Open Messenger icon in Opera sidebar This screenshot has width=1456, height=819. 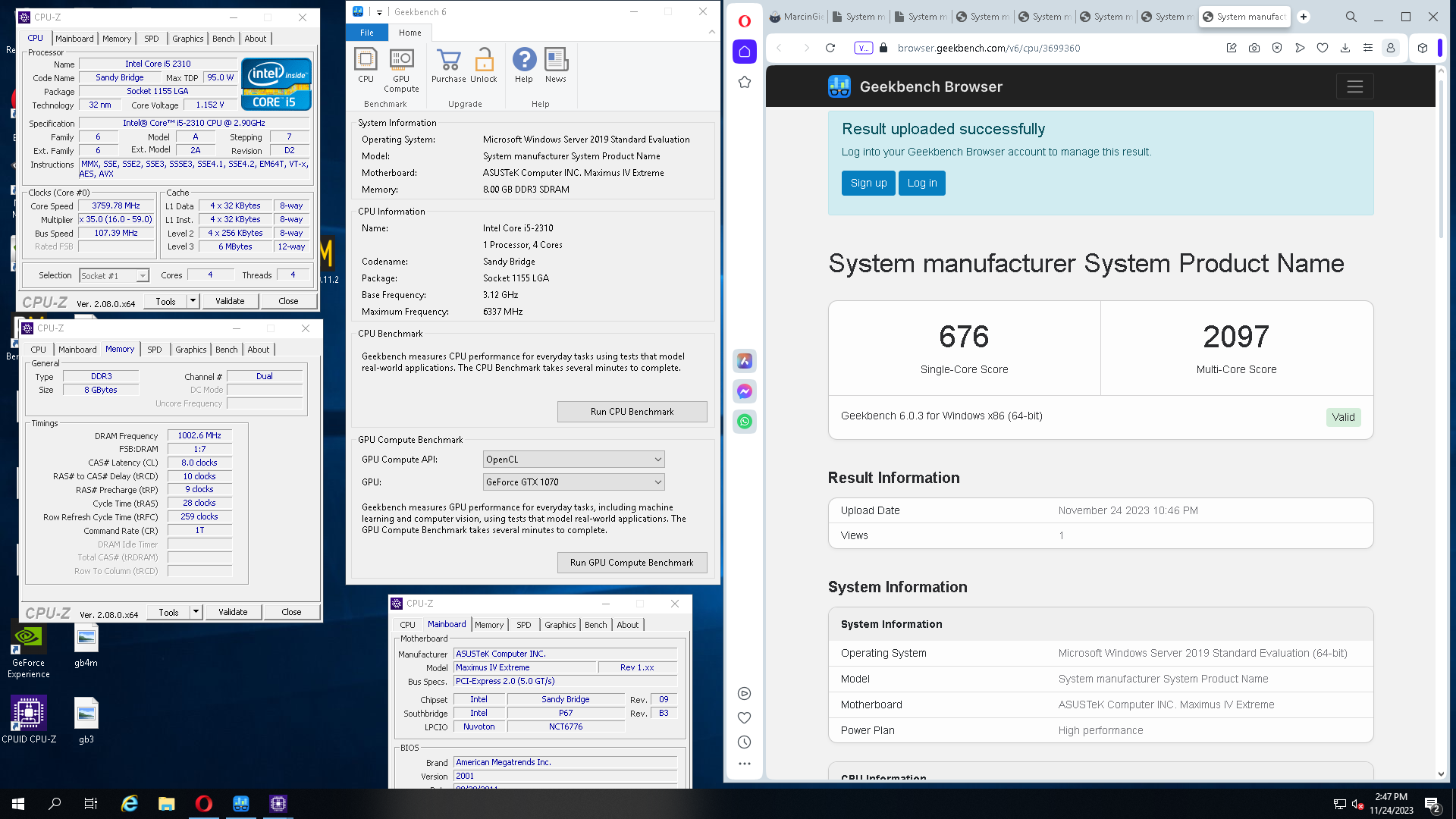tap(745, 391)
